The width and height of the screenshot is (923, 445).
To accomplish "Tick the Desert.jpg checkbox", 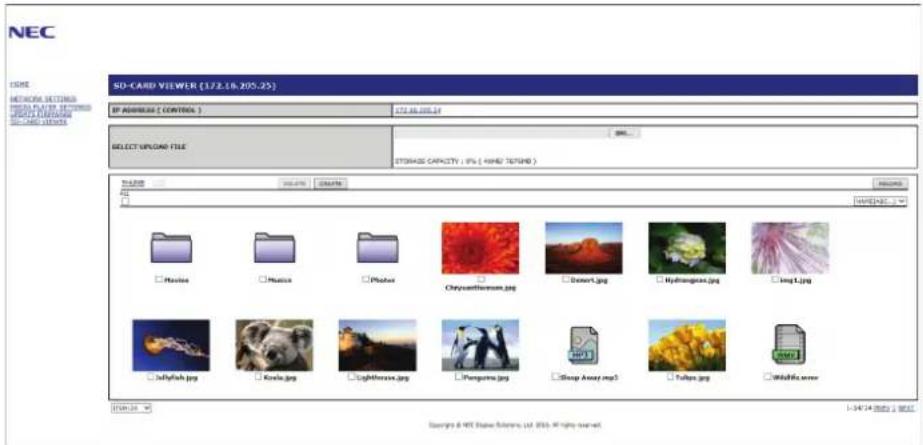I will coord(566,280).
